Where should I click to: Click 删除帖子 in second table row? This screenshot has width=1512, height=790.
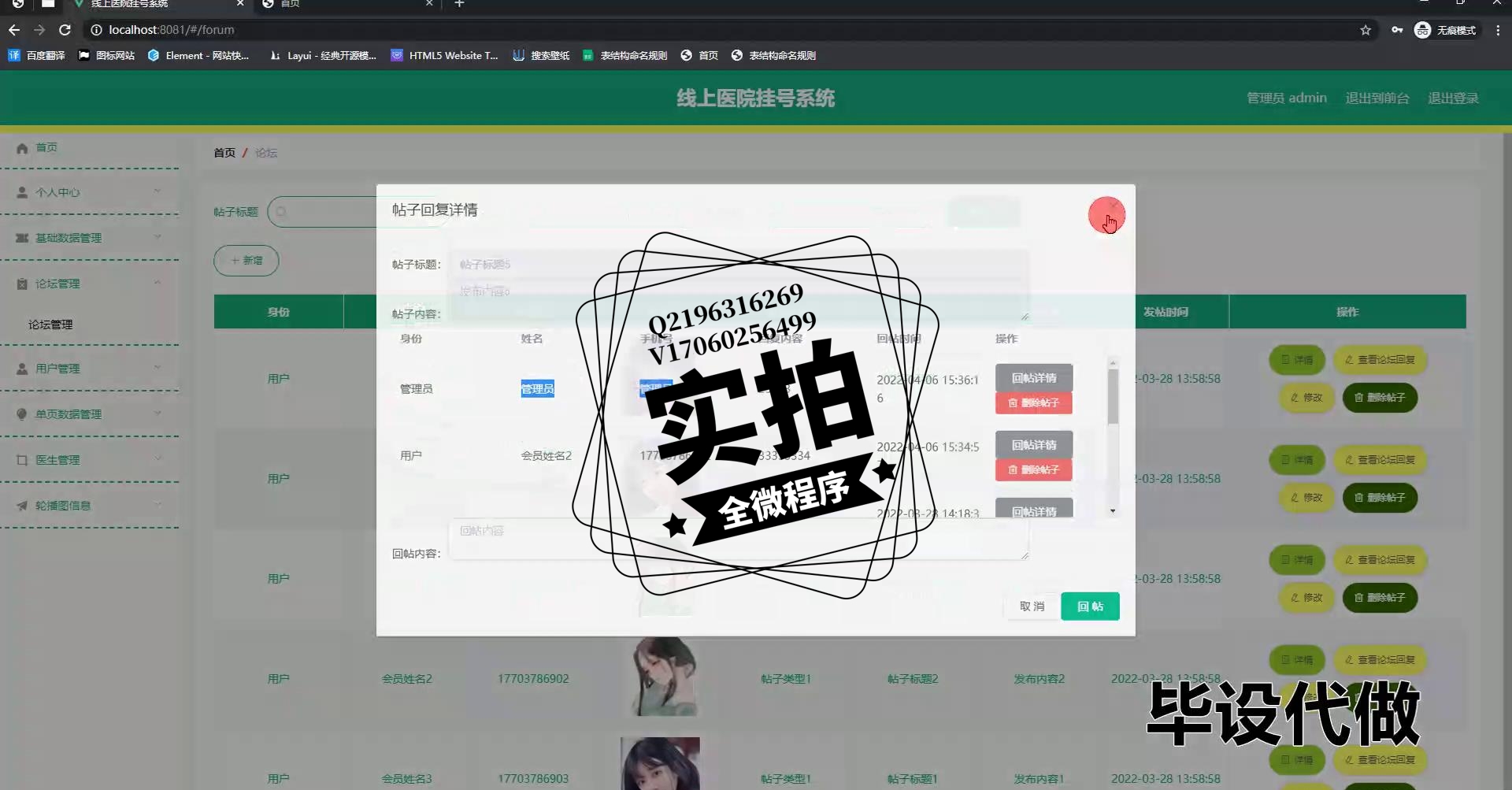1380,498
